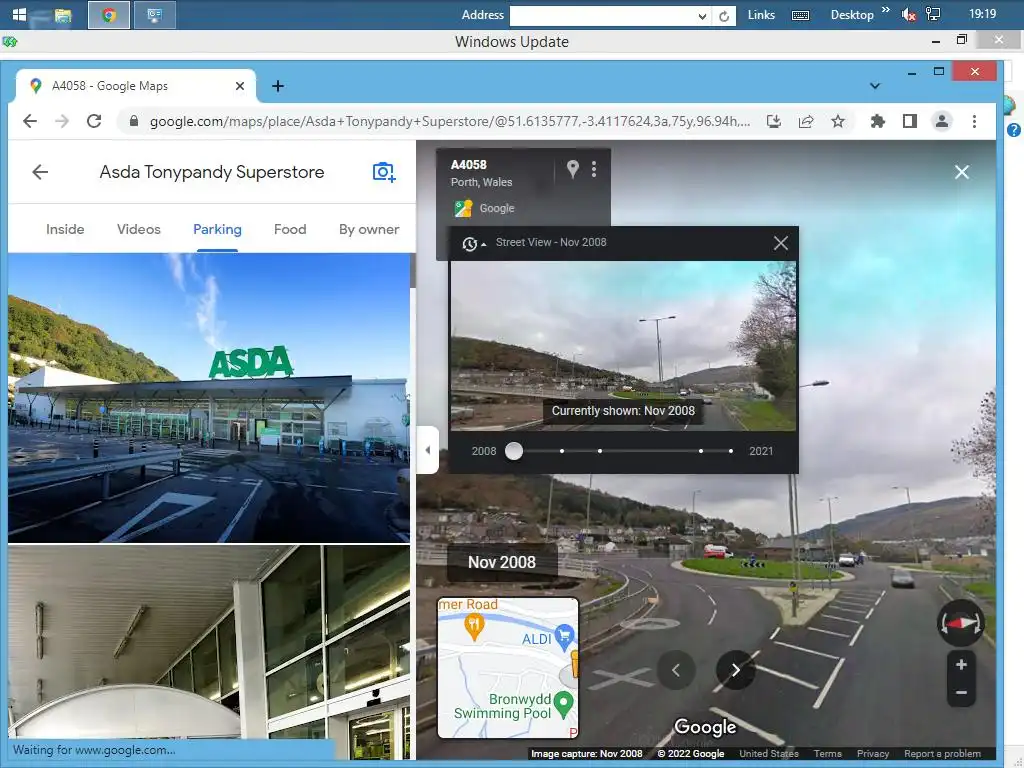
Task: Click the A4058 location pin icon
Action: tap(573, 169)
